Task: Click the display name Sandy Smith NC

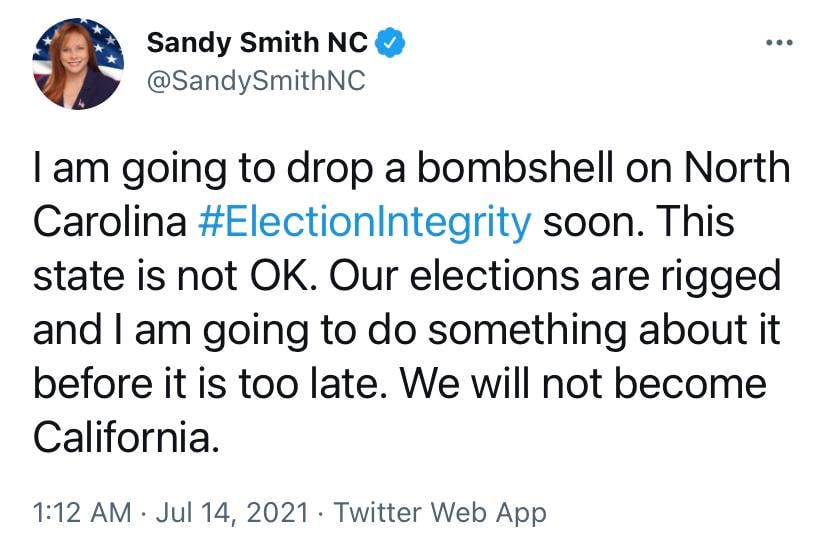Action: click(x=257, y=43)
